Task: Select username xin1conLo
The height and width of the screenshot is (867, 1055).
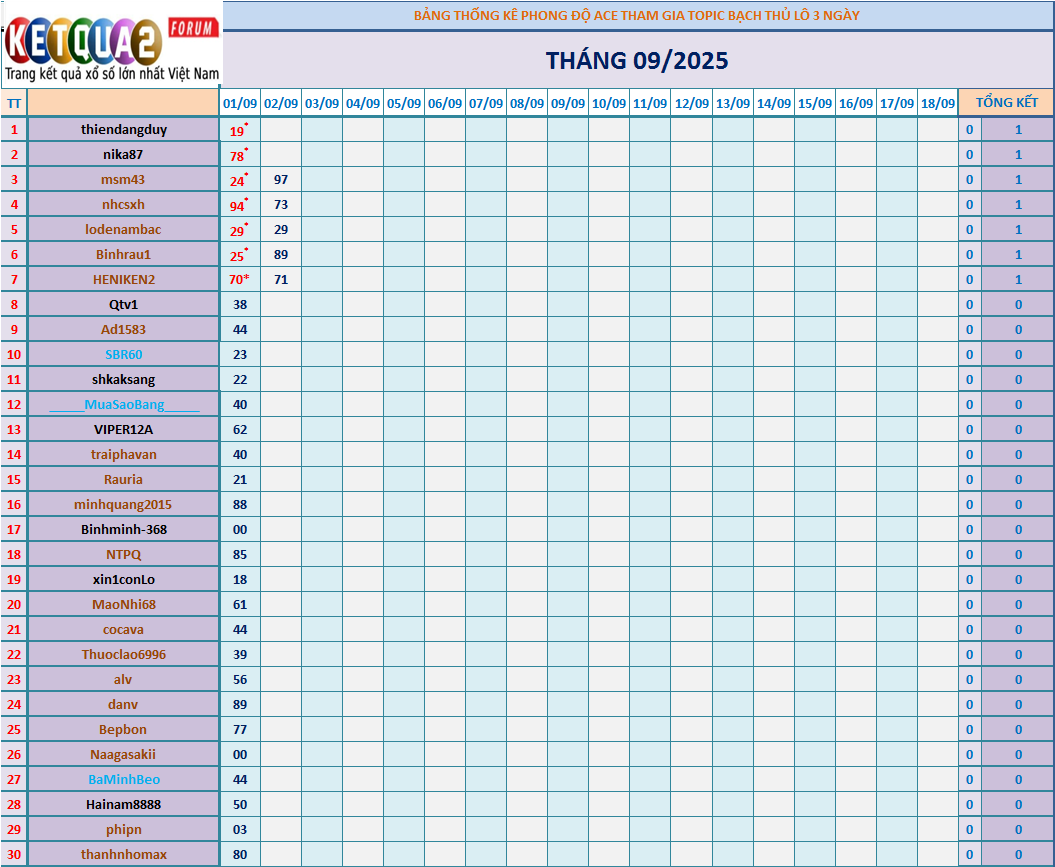Action: [124, 579]
